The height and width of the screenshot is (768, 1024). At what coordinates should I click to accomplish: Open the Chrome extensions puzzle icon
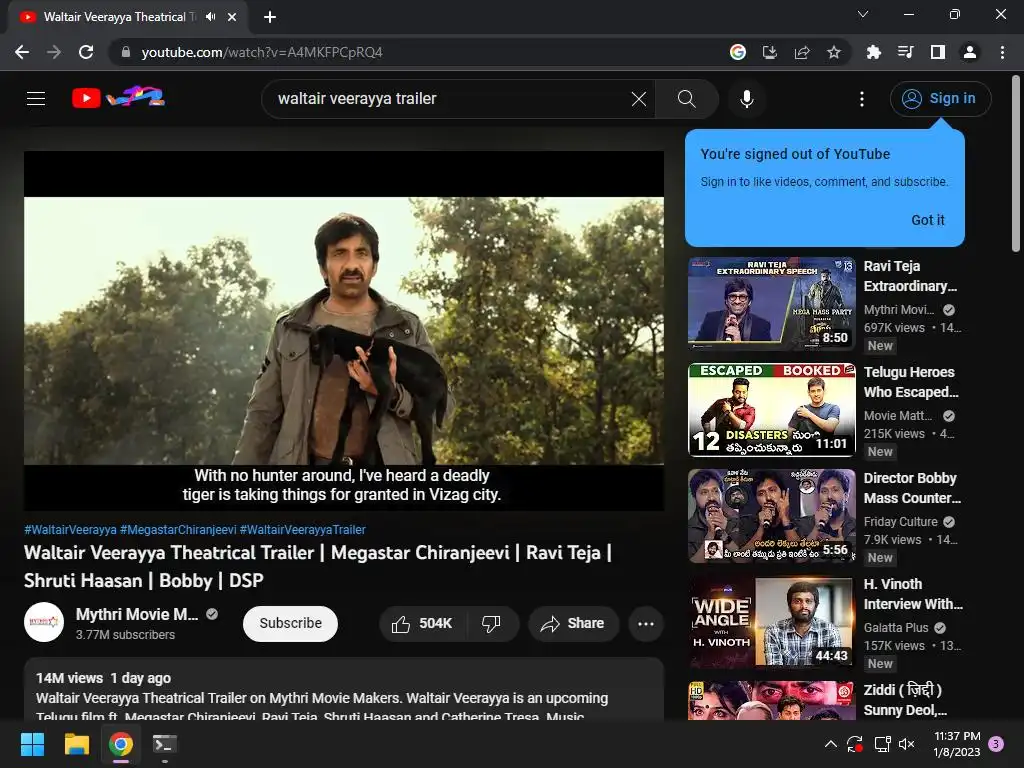(x=873, y=52)
